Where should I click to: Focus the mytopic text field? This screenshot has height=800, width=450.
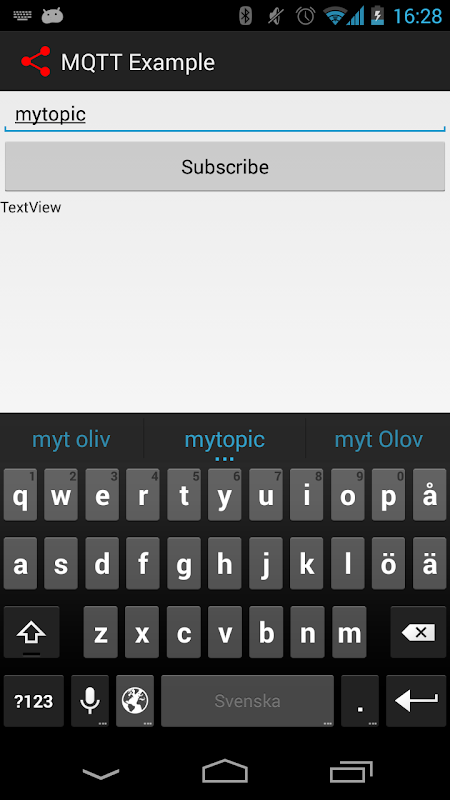[x=225, y=115]
